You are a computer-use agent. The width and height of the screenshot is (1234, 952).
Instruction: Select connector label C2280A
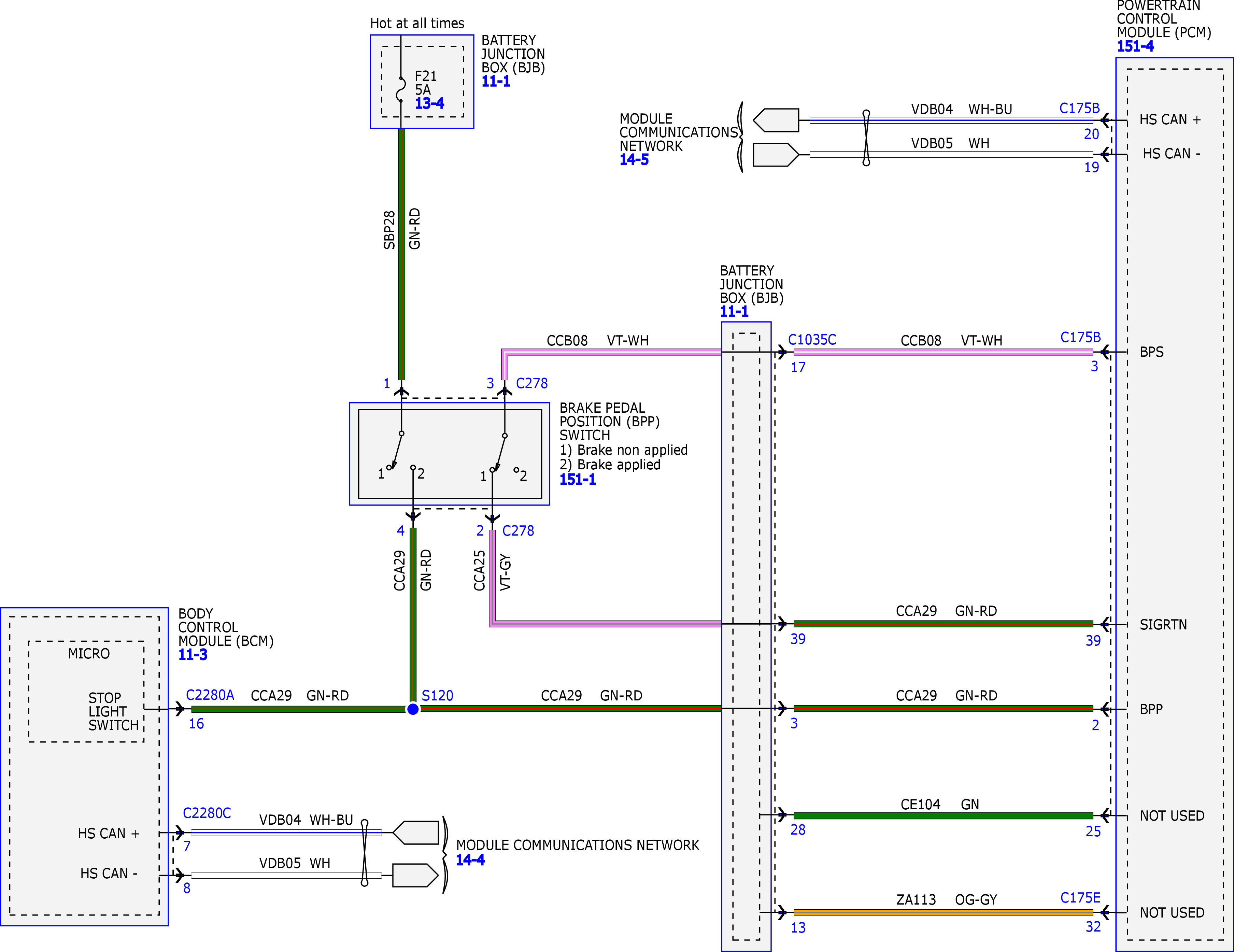pyautogui.click(x=210, y=695)
